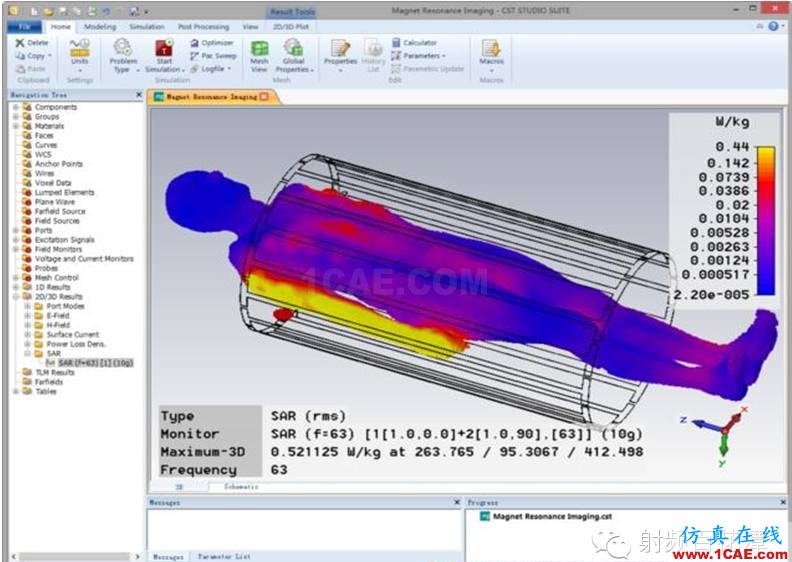792x562 pixels.
Task: Open the Par. Sweep tool
Action: (x=213, y=56)
